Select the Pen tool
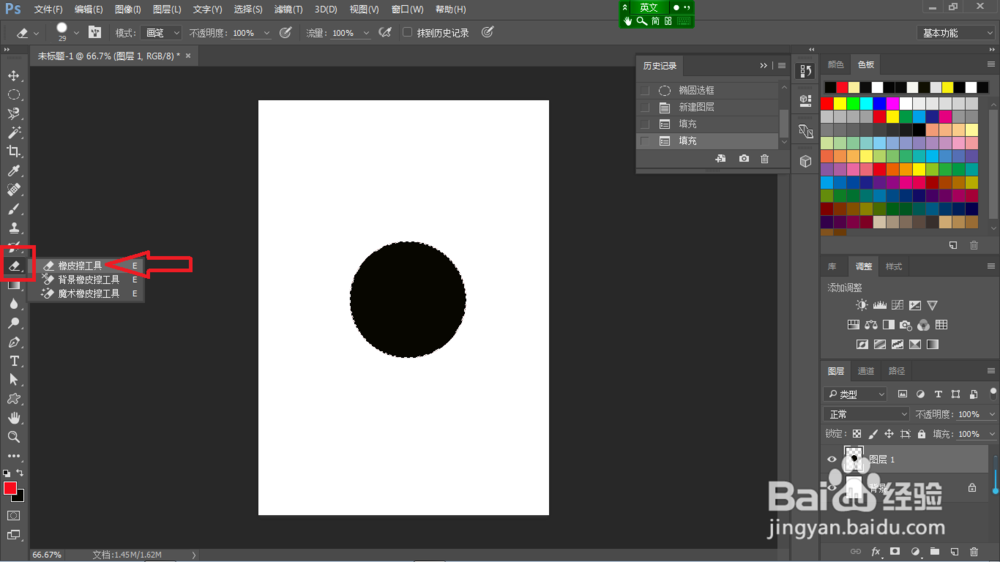The image size is (1000, 562). click(x=13, y=343)
